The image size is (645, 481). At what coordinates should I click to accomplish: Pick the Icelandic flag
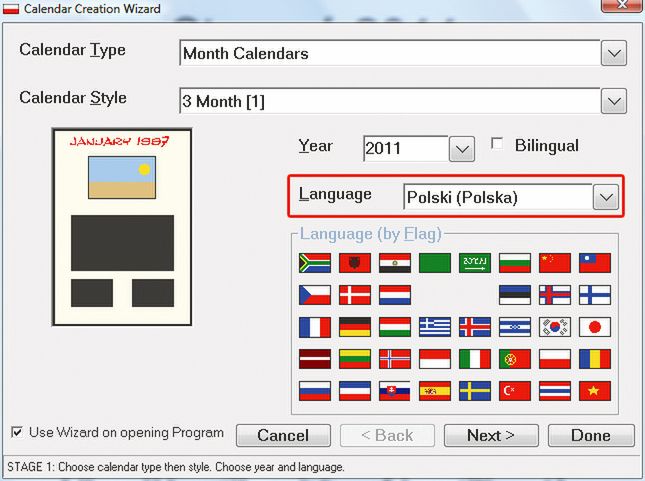475,327
